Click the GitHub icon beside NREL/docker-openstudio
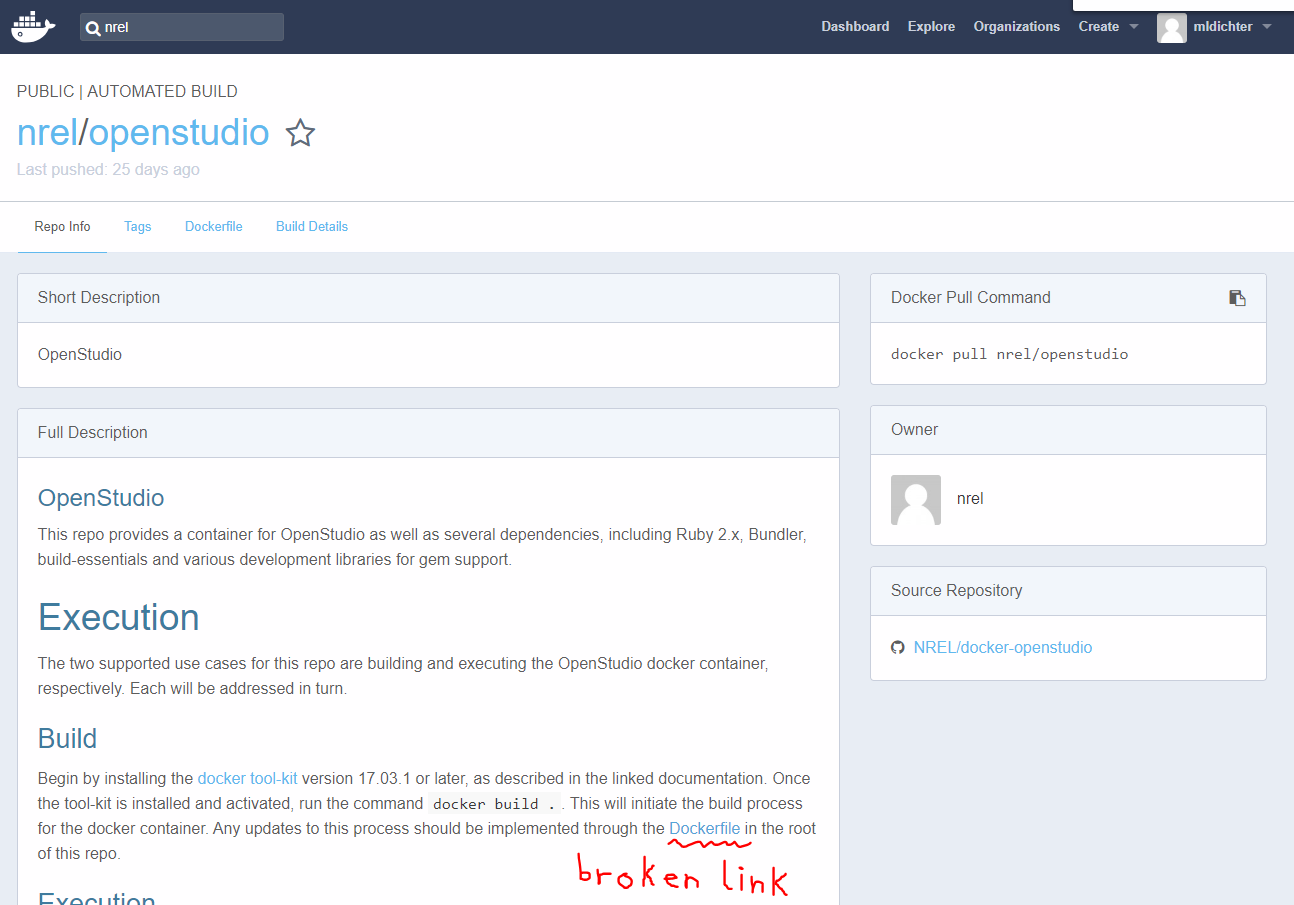 point(898,647)
